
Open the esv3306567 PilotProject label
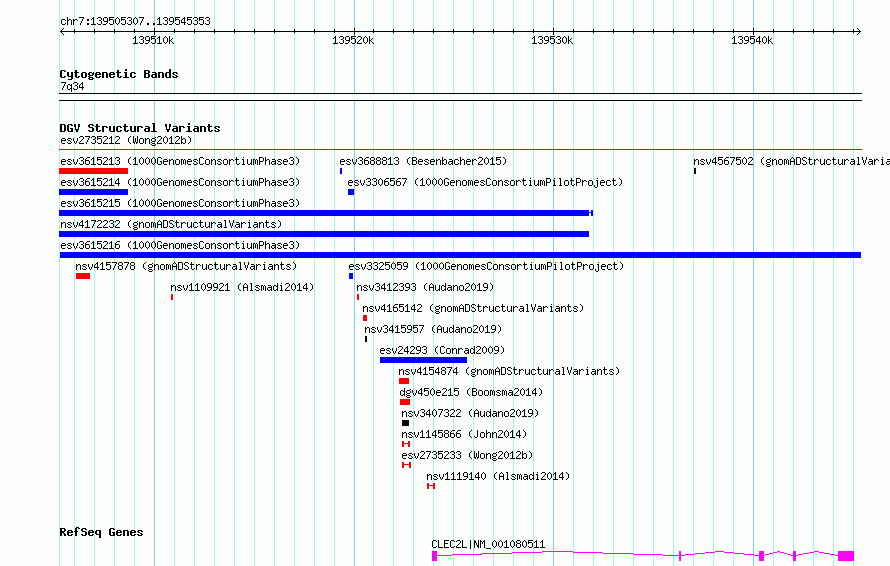485,182
